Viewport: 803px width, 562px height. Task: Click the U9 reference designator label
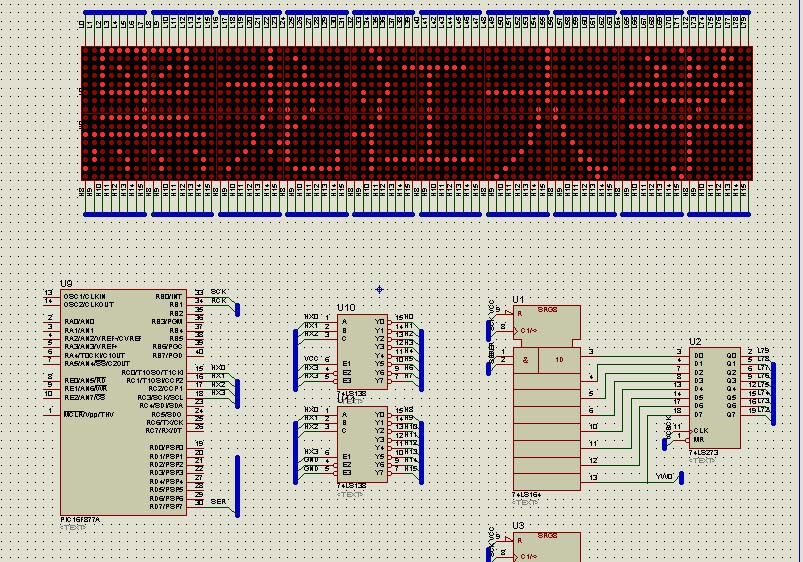click(67, 284)
